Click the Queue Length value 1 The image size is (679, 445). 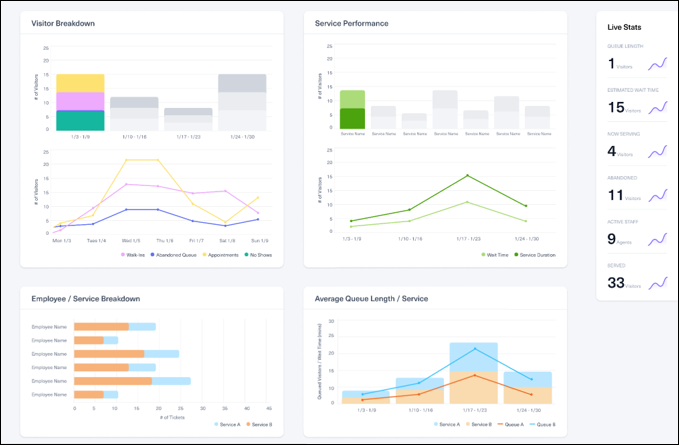[611, 64]
